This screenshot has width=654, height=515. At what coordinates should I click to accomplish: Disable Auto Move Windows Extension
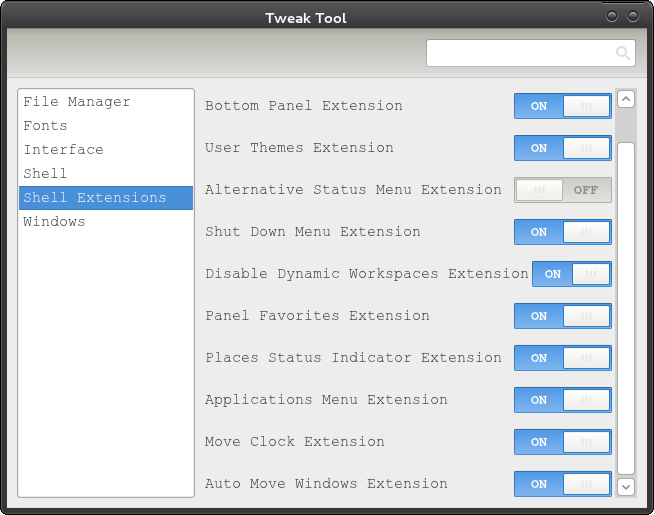[562, 484]
